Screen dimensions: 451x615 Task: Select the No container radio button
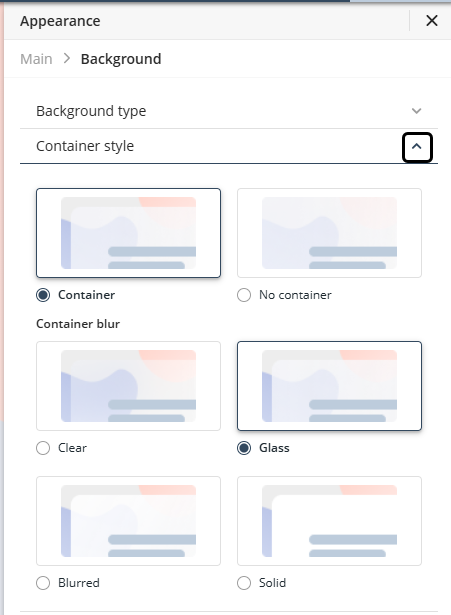(244, 295)
